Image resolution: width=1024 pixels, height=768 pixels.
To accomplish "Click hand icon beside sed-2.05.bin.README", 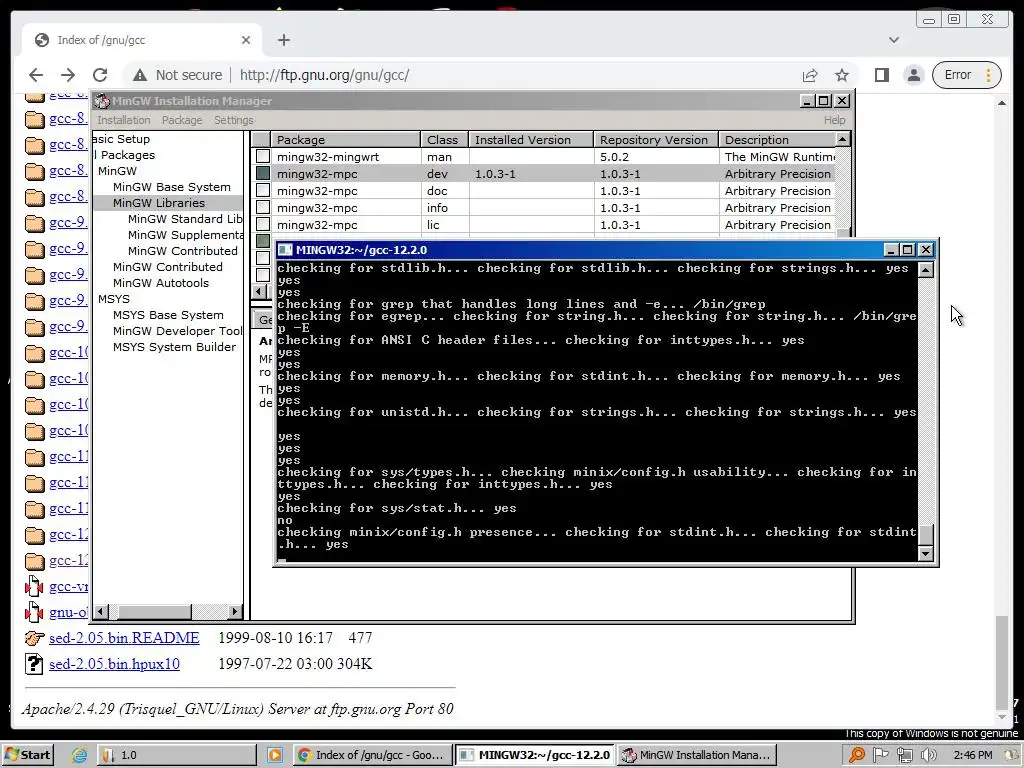I will pos(34,638).
